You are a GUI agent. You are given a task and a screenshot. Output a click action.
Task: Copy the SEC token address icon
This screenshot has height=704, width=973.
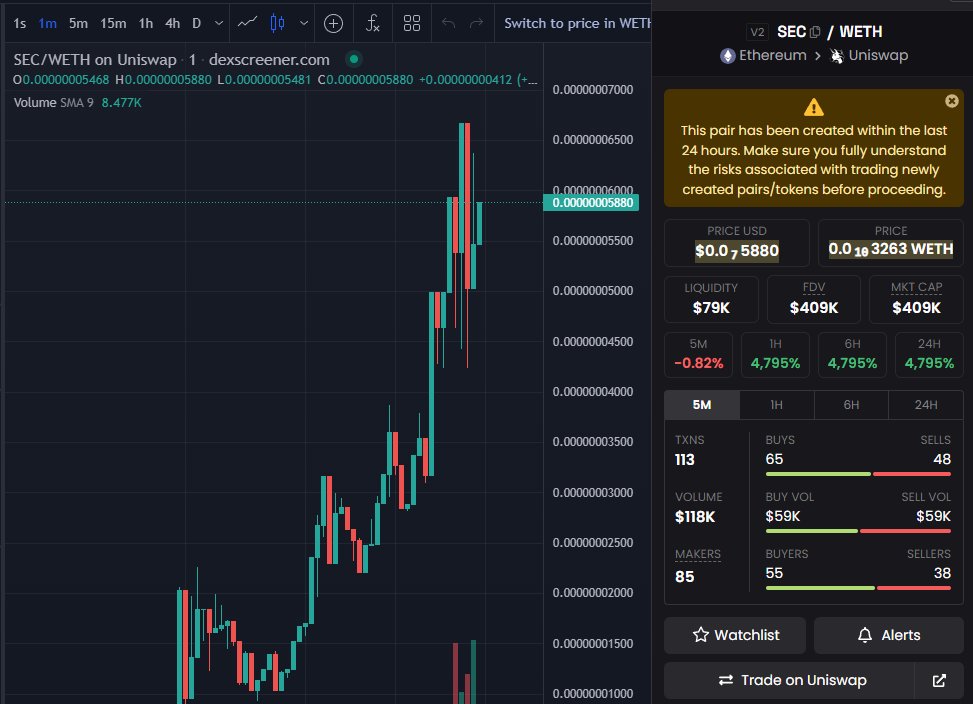point(815,32)
